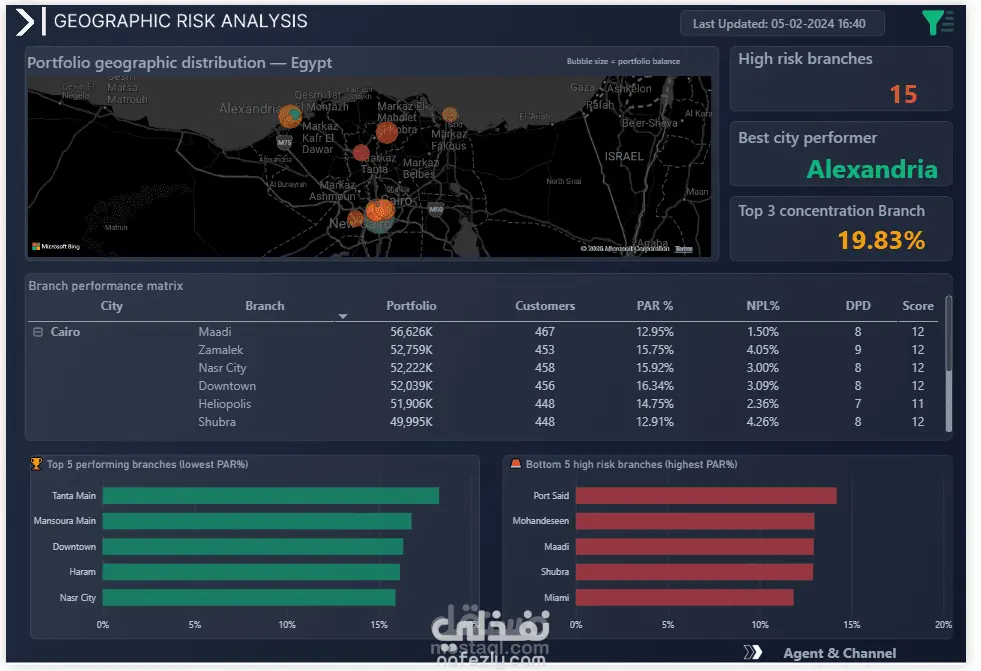This screenshot has height=671, width=981.
Task: Select the Alexandria bubble on the map
Action: [290, 116]
